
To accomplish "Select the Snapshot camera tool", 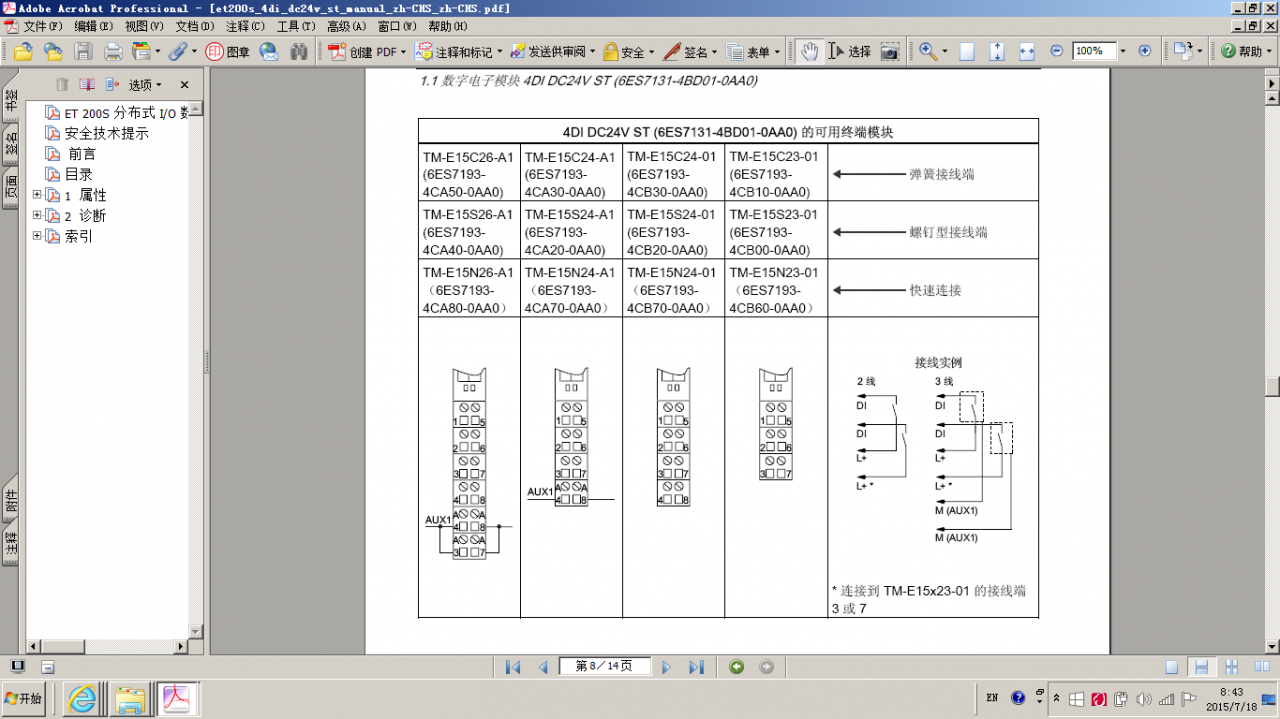I will click(x=890, y=51).
